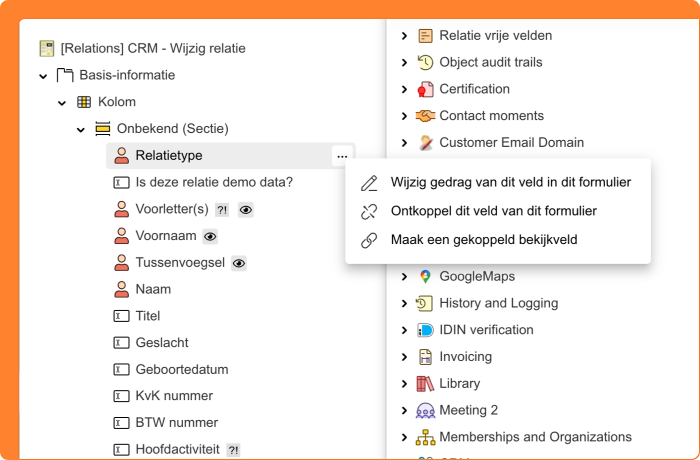700x460 pixels.
Task: Toggle visibility eye for Tussenvoegsel
Action: [x=239, y=263]
